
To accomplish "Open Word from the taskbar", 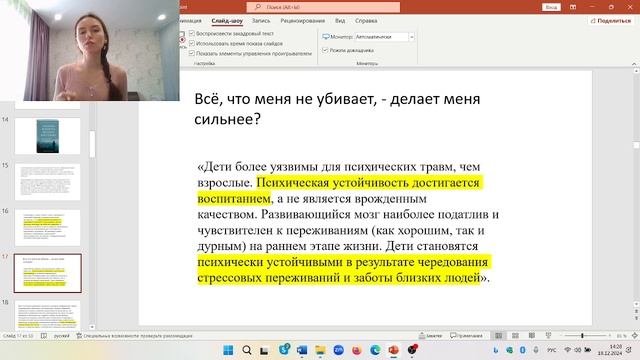I will click(302, 350).
